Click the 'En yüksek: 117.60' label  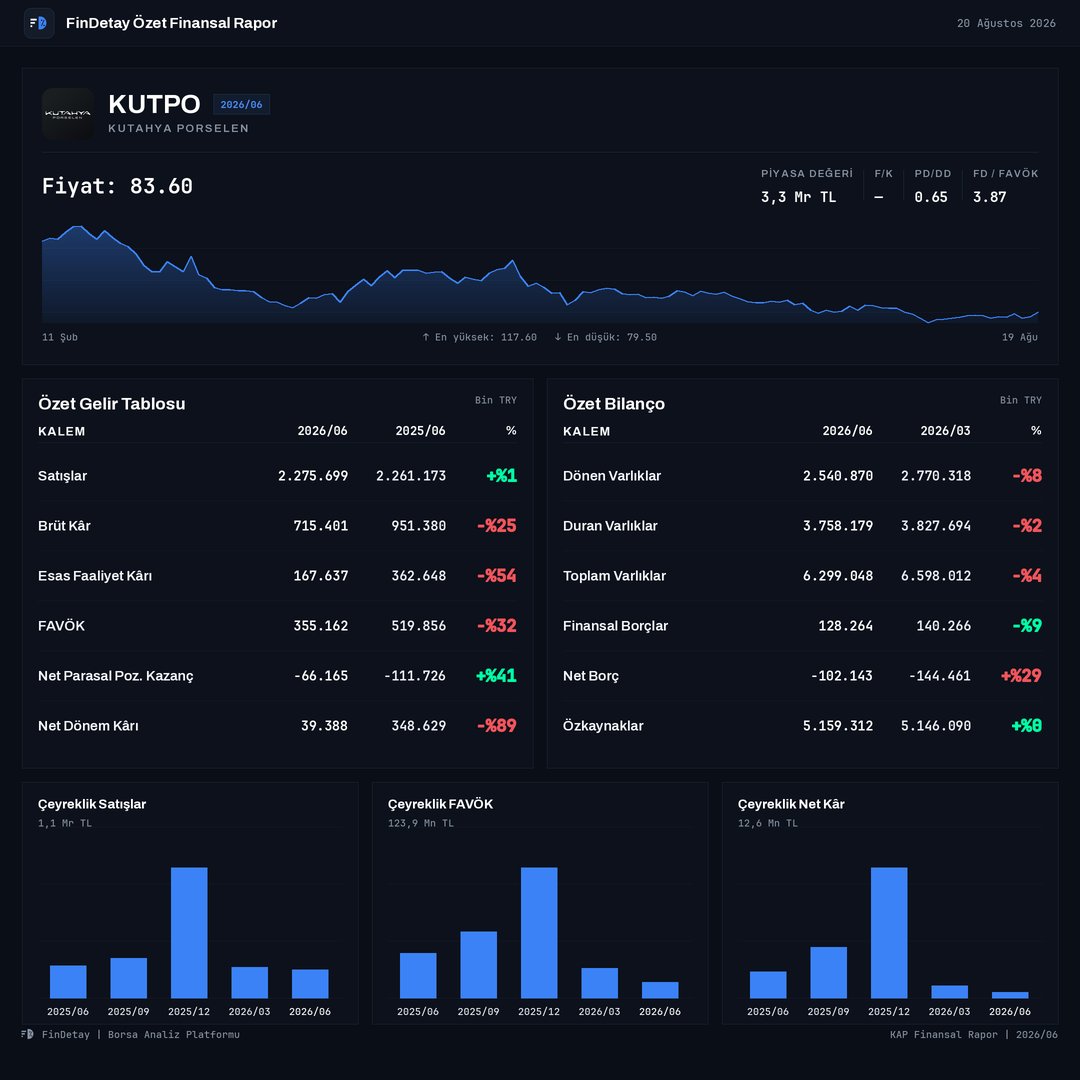479,337
